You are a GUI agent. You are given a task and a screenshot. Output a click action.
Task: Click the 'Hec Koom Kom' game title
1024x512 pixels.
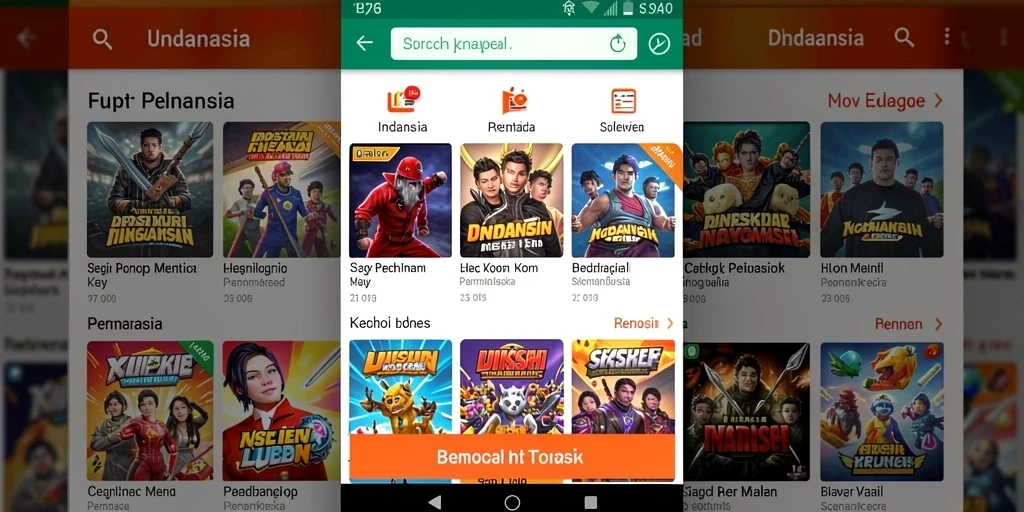tap(499, 268)
